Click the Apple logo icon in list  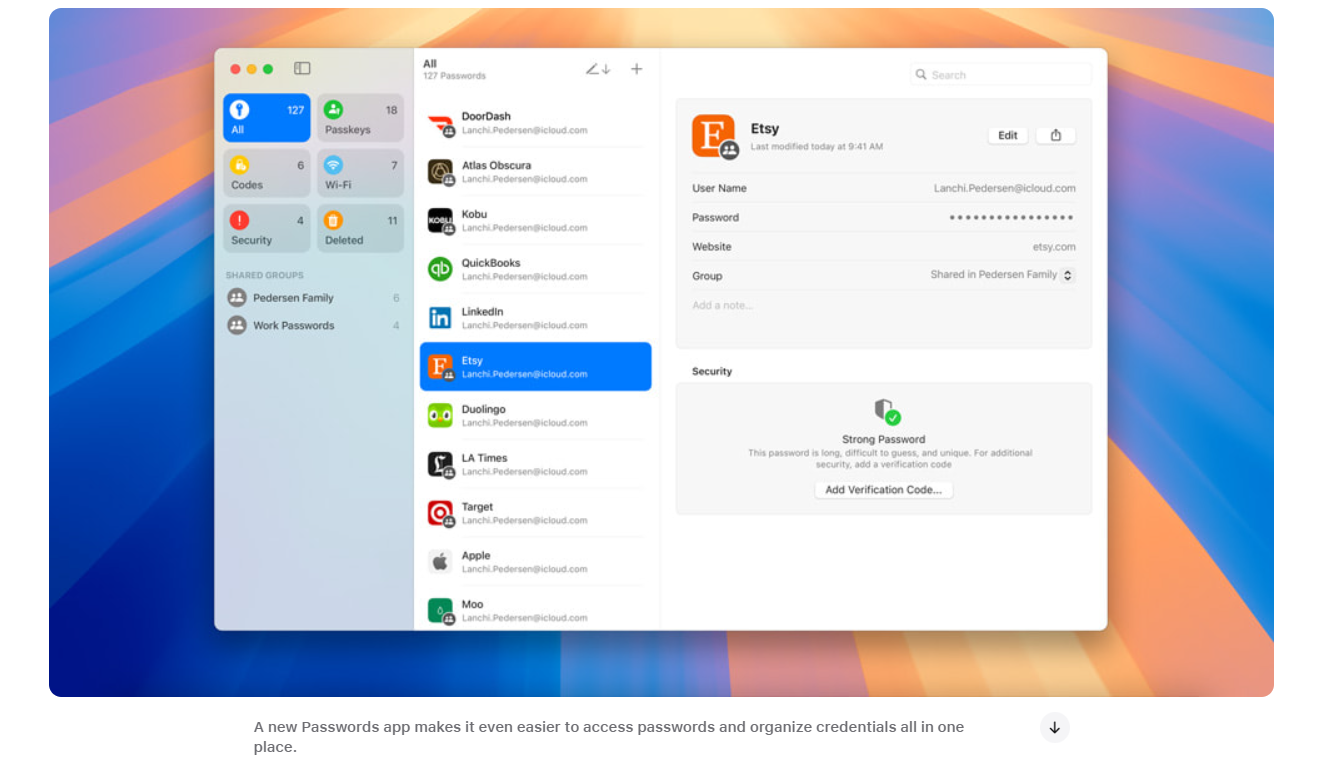pos(440,562)
